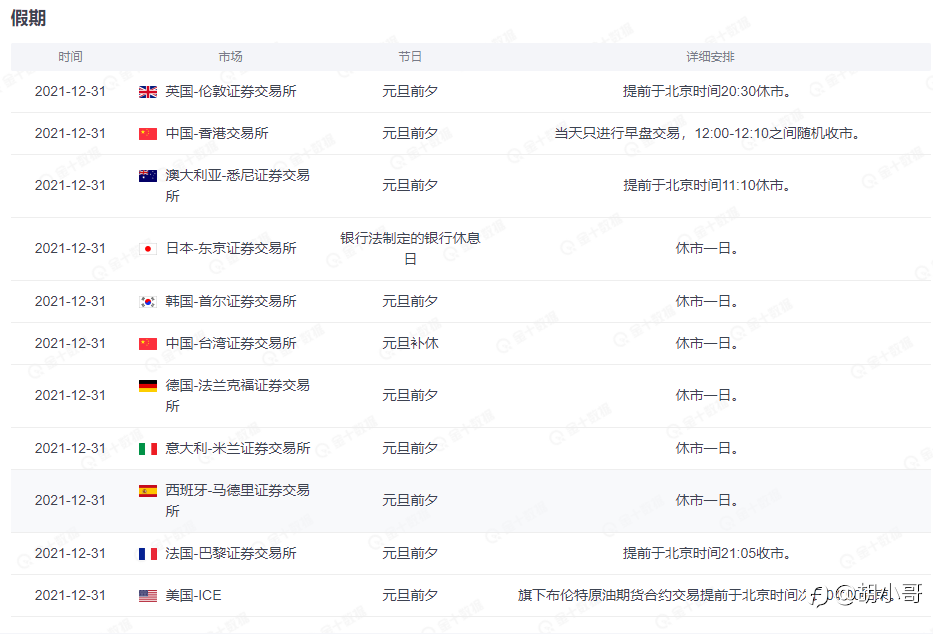Select market name 中国-台湾证券交易所

pyautogui.click(x=231, y=343)
